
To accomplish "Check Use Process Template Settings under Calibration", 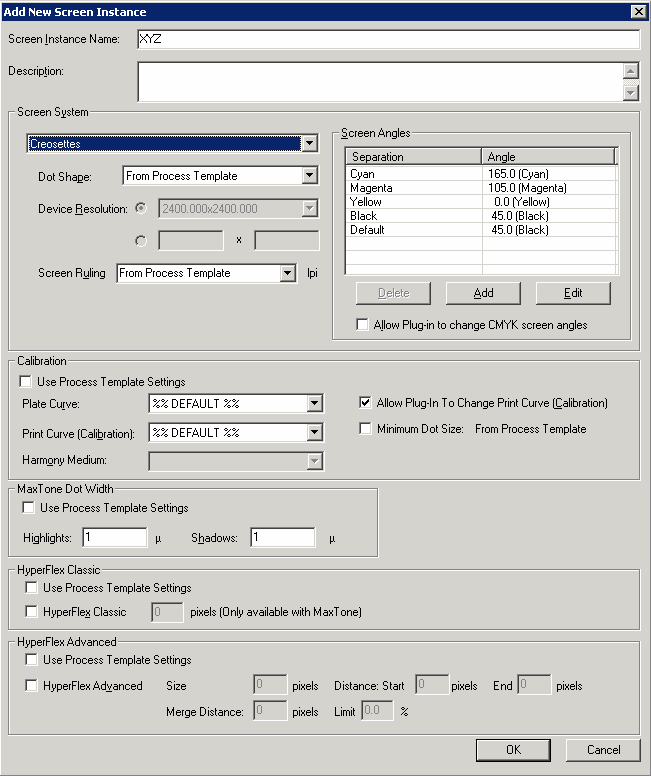I will pos(27,382).
